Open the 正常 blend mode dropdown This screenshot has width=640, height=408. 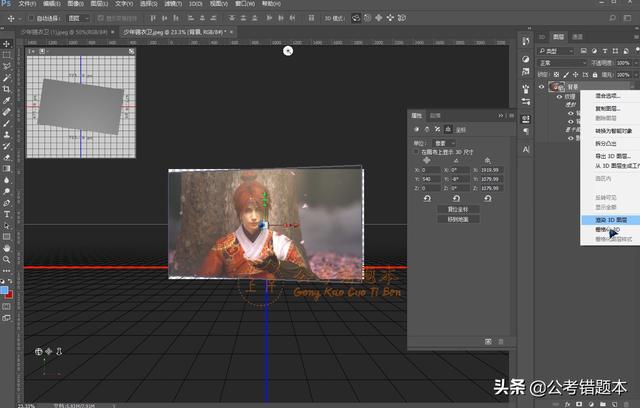pyautogui.click(x=562, y=63)
